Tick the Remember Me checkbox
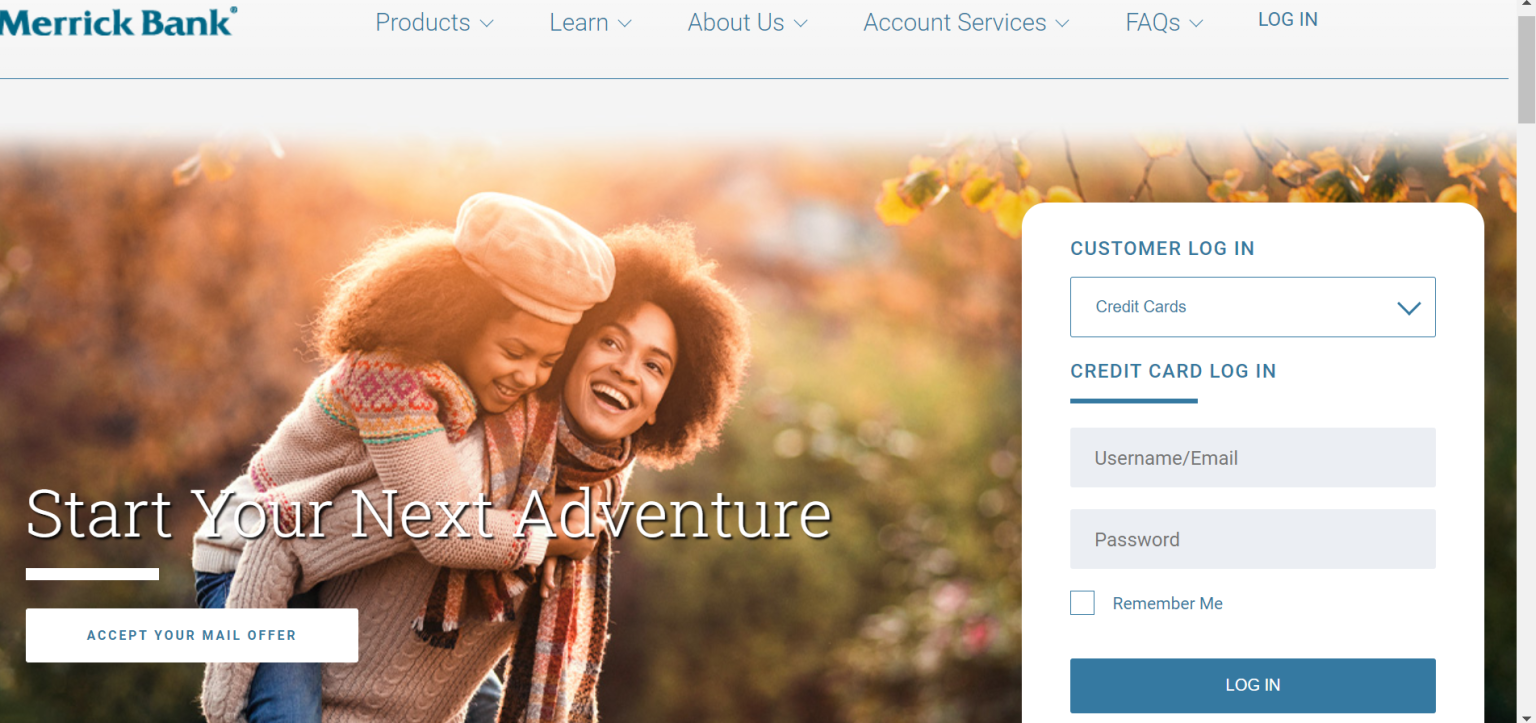 (x=1082, y=603)
